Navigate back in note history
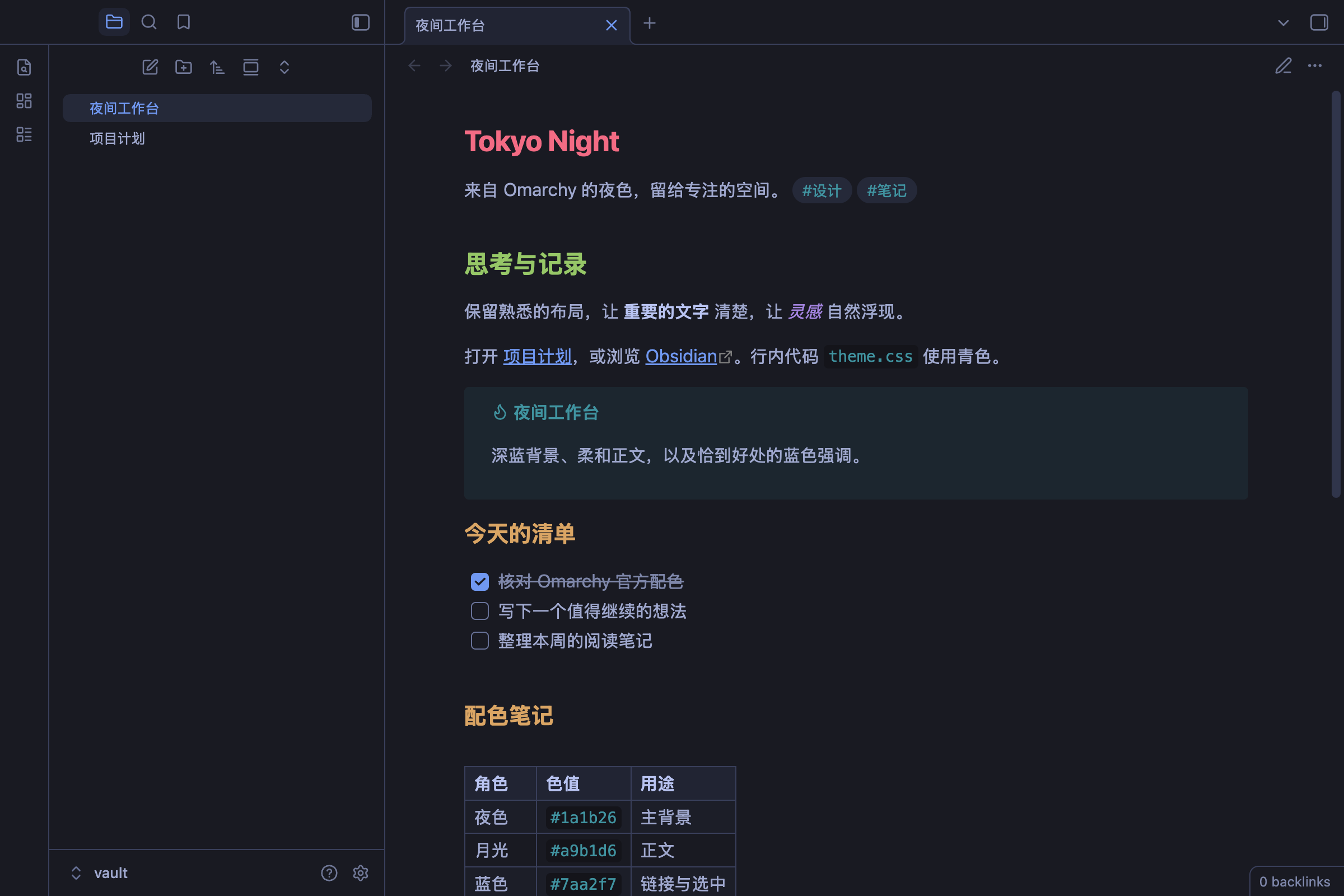This screenshot has width=1344, height=896. point(414,66)
